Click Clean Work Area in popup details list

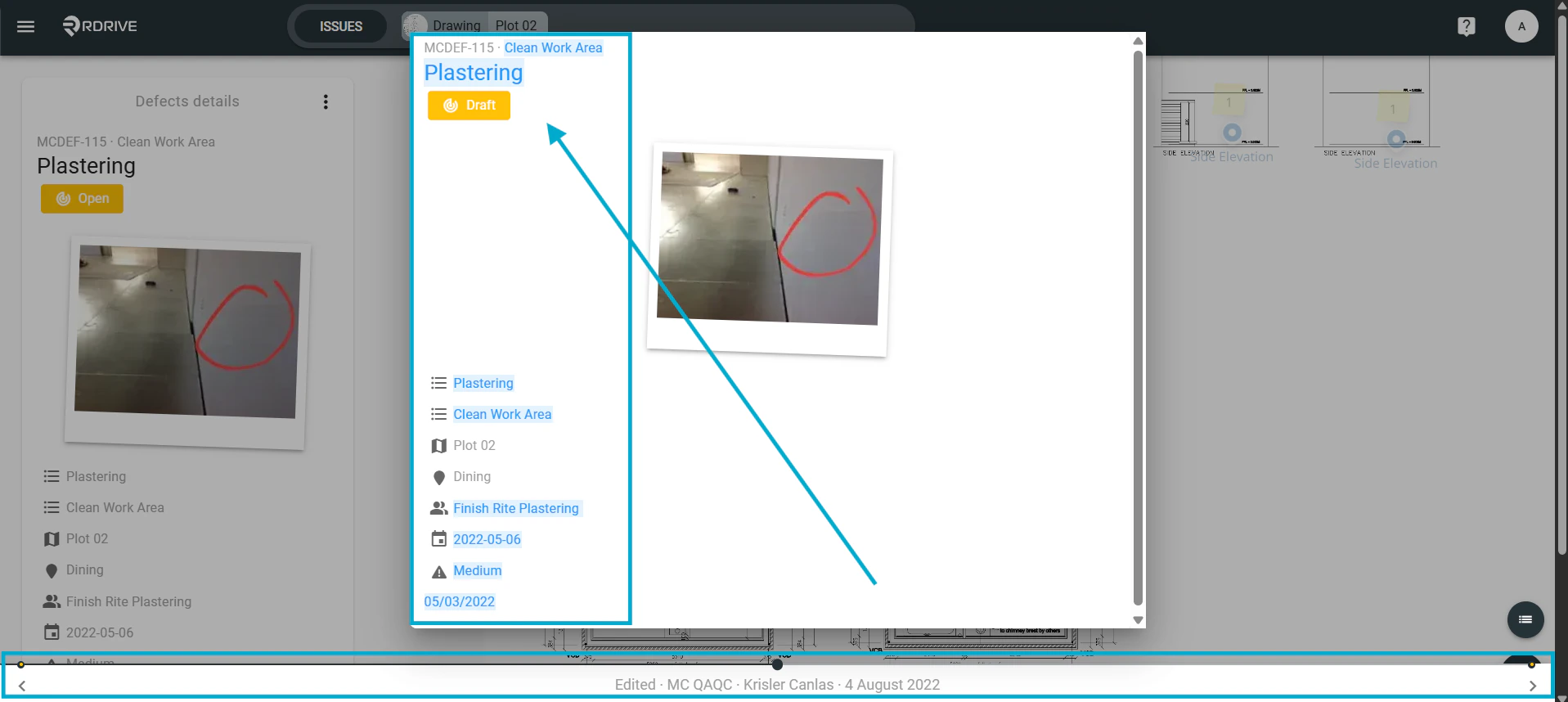pos(502,414)
